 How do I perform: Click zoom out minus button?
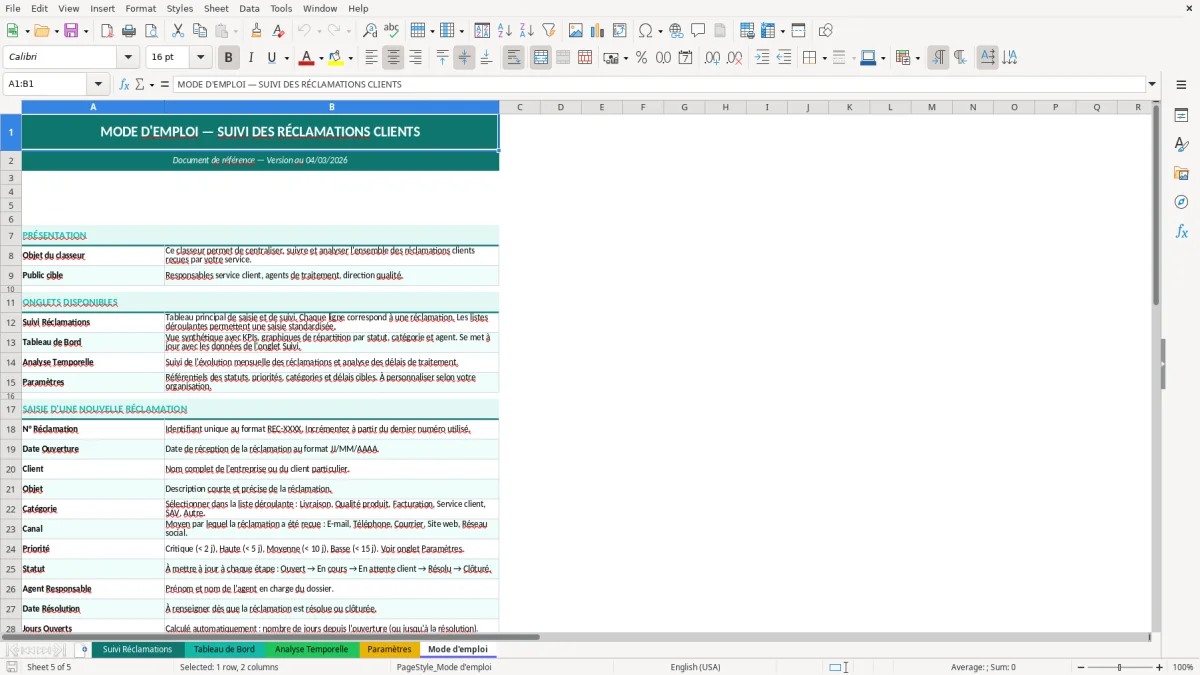[x=1079, y=667]
